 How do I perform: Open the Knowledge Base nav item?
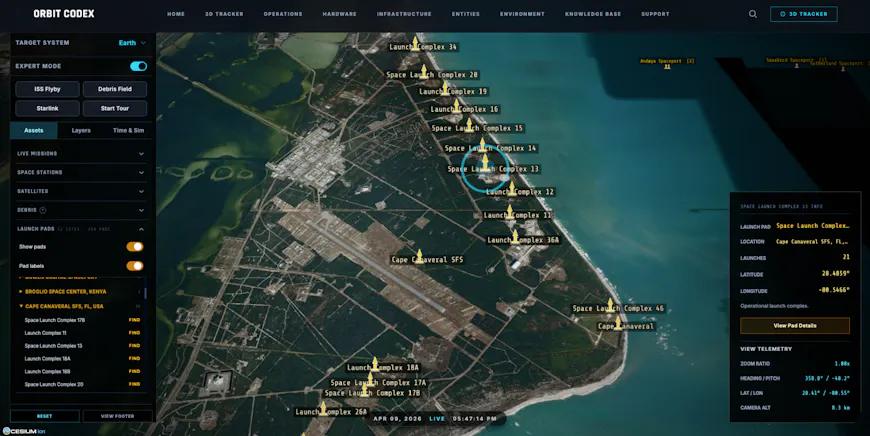[x=593, y=14]
